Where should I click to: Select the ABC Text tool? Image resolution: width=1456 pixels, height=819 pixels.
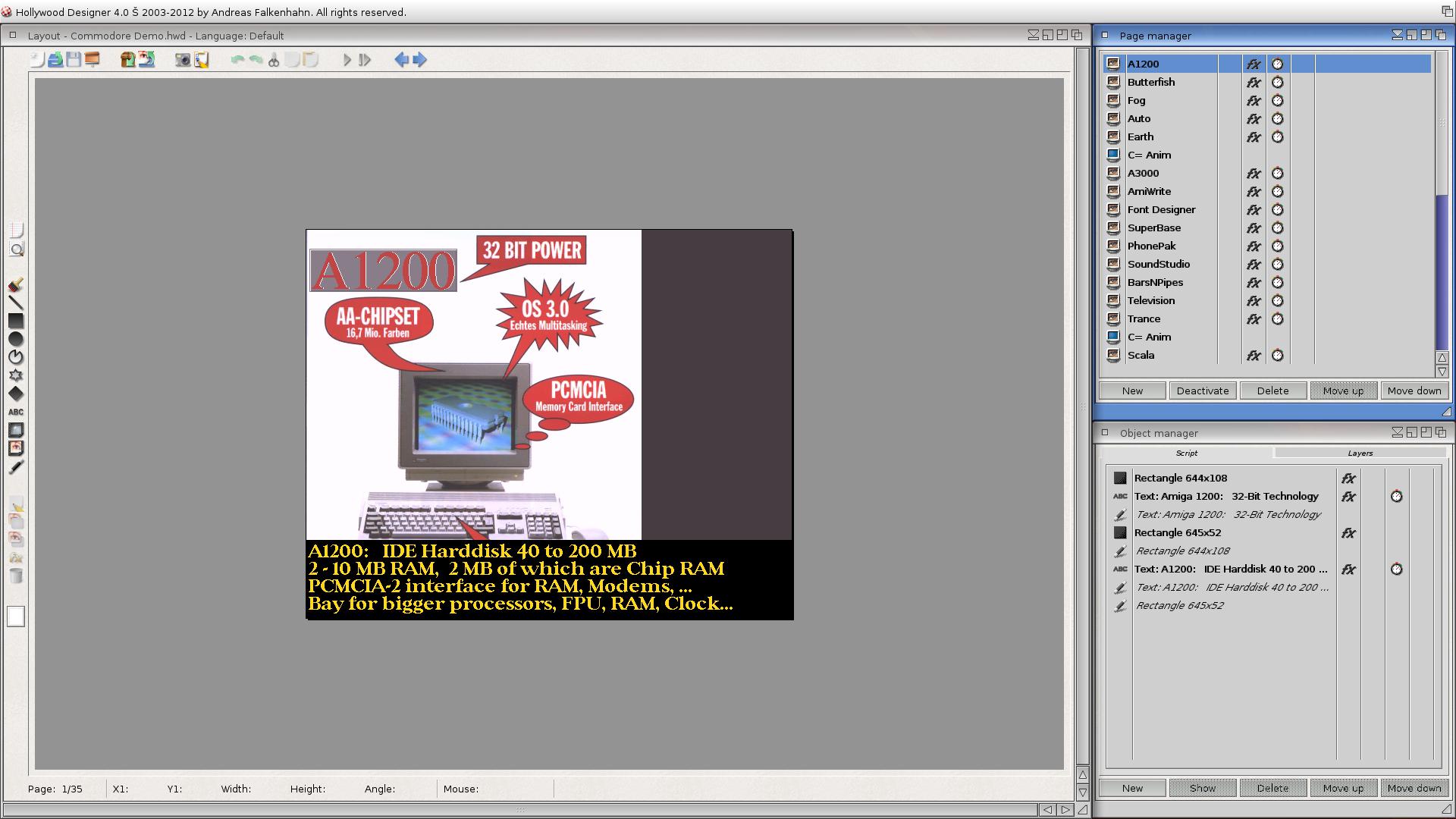16,412
